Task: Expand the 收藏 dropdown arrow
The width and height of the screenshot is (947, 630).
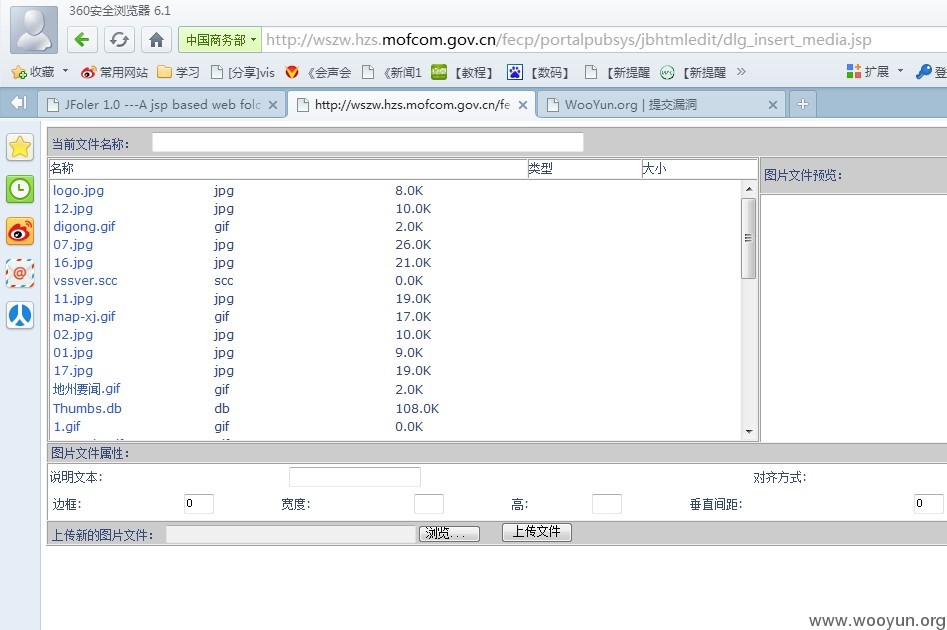Action: [x=65, y=71]
